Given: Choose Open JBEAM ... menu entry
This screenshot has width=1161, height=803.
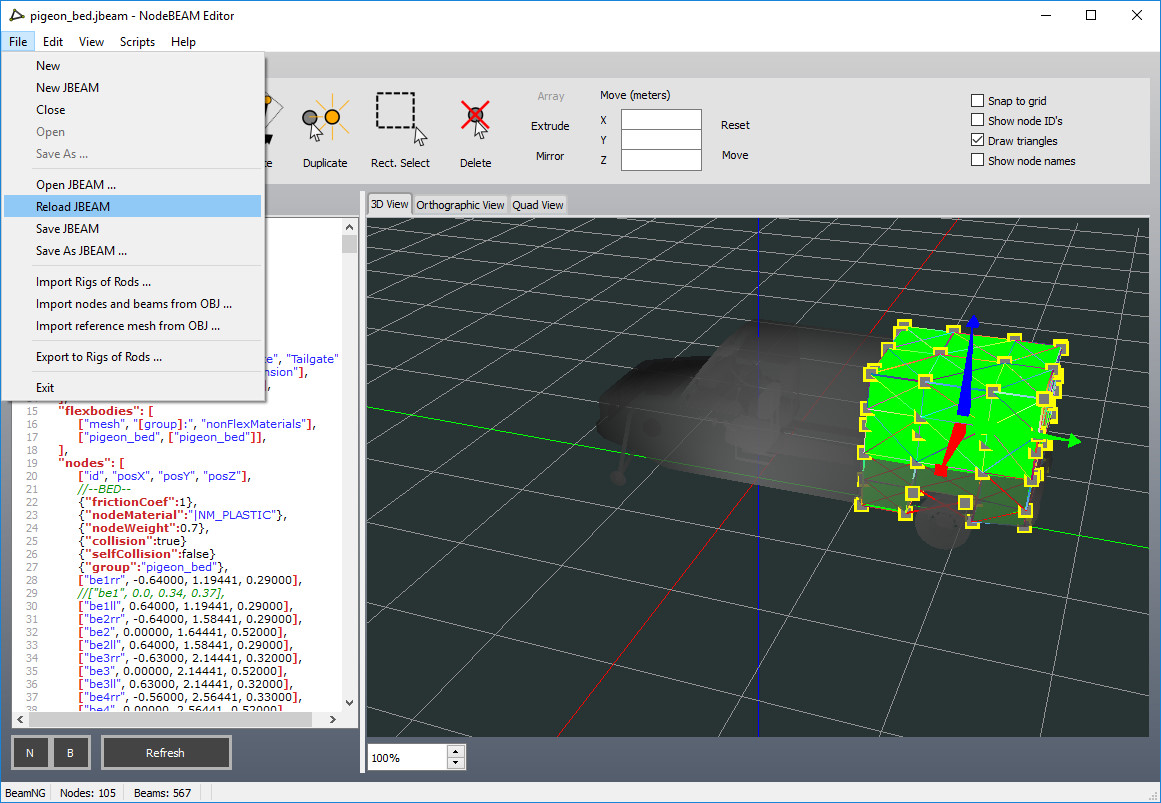Looking at the screenshot, I should point(133,184).
